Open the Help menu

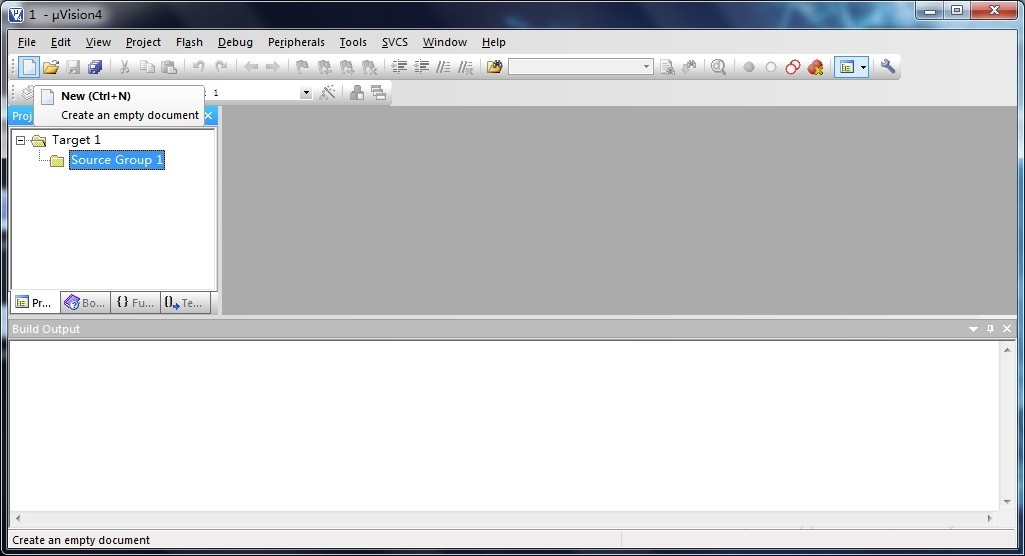pyautogui.click(x=494, y=42)
